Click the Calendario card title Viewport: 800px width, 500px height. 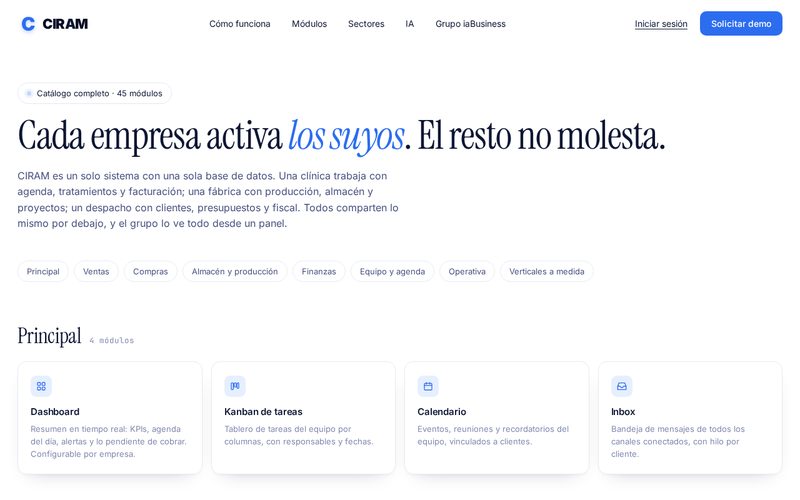point(442,412)
